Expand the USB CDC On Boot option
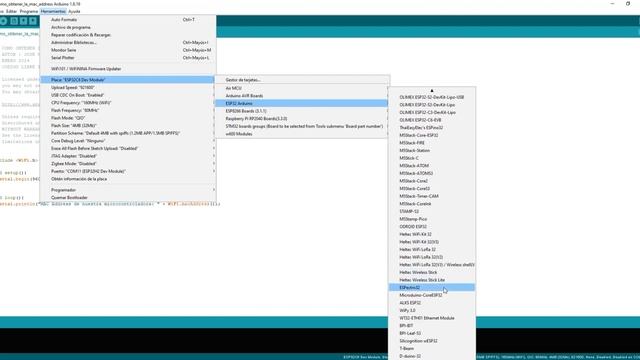 (127, 95)
